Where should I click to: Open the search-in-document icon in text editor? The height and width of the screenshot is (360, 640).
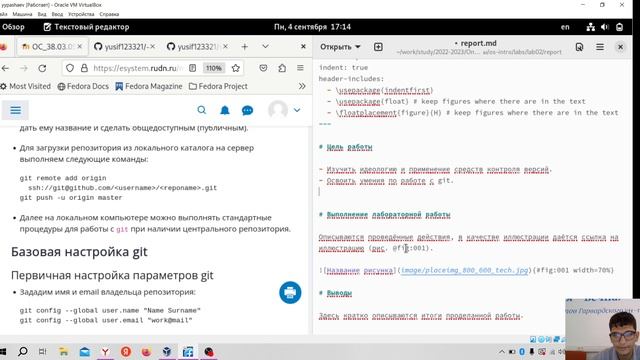click(579, 47)
